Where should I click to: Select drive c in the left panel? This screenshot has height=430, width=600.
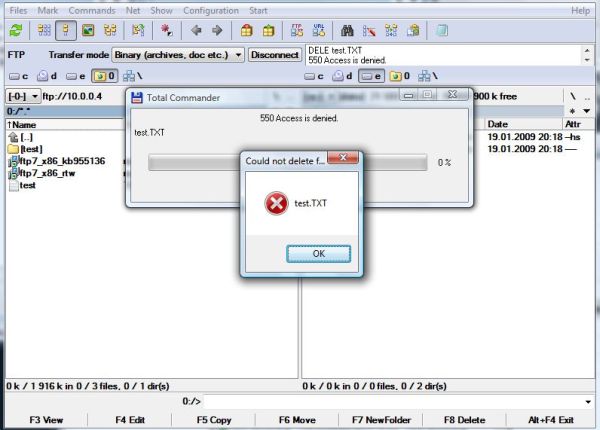pos(19,76)
